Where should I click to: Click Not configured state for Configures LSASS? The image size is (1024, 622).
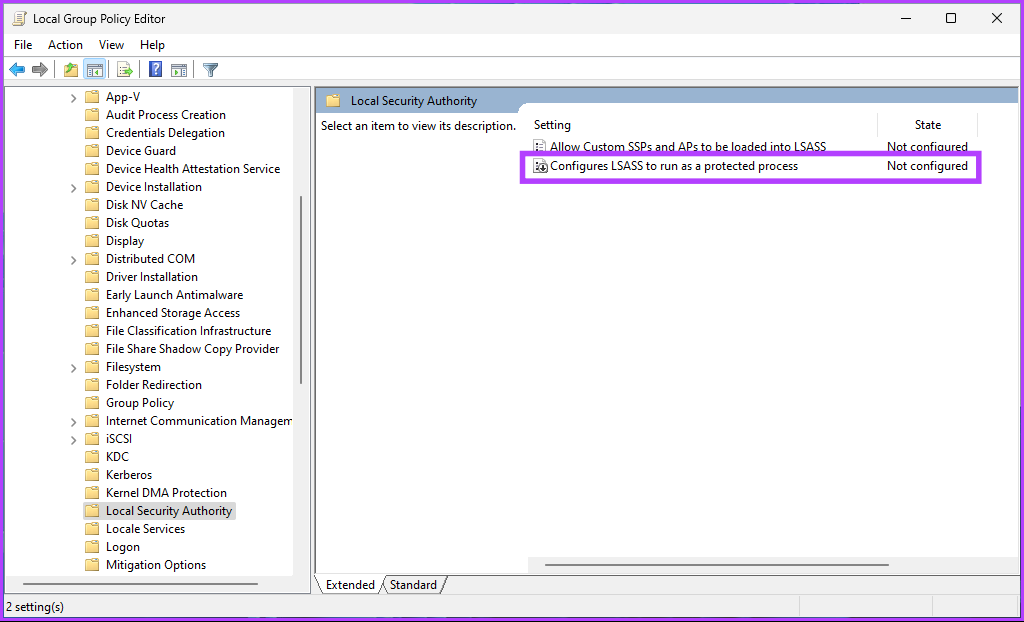coord(927,166)
